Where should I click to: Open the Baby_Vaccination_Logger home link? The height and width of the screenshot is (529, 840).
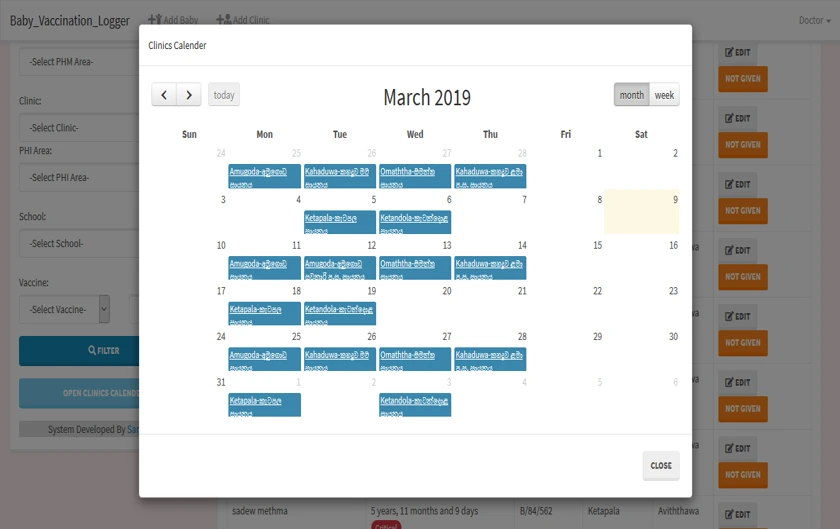pyautogui.click(x=69, y=20)
